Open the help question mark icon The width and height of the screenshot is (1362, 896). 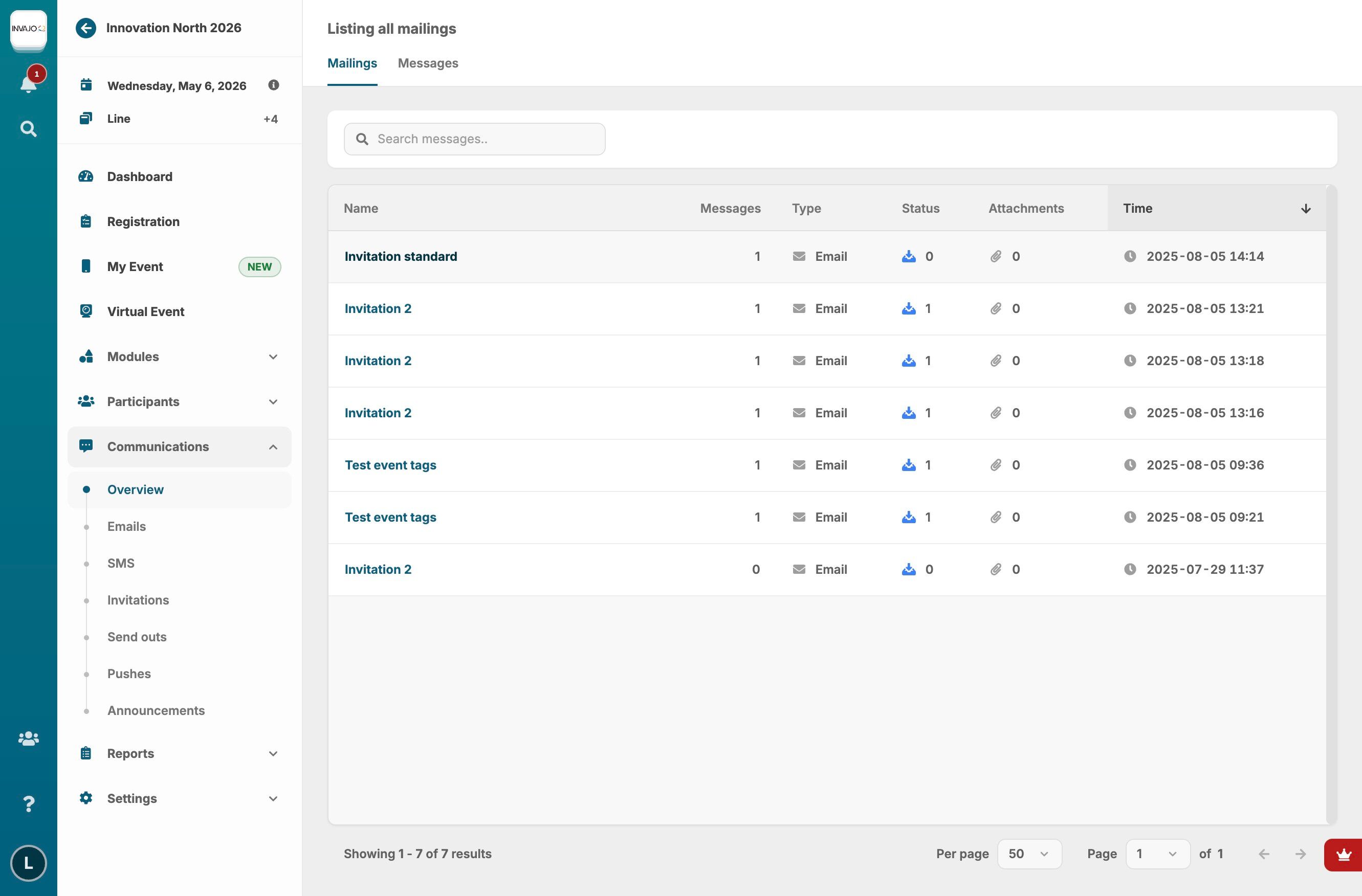[x=28, y=804]
